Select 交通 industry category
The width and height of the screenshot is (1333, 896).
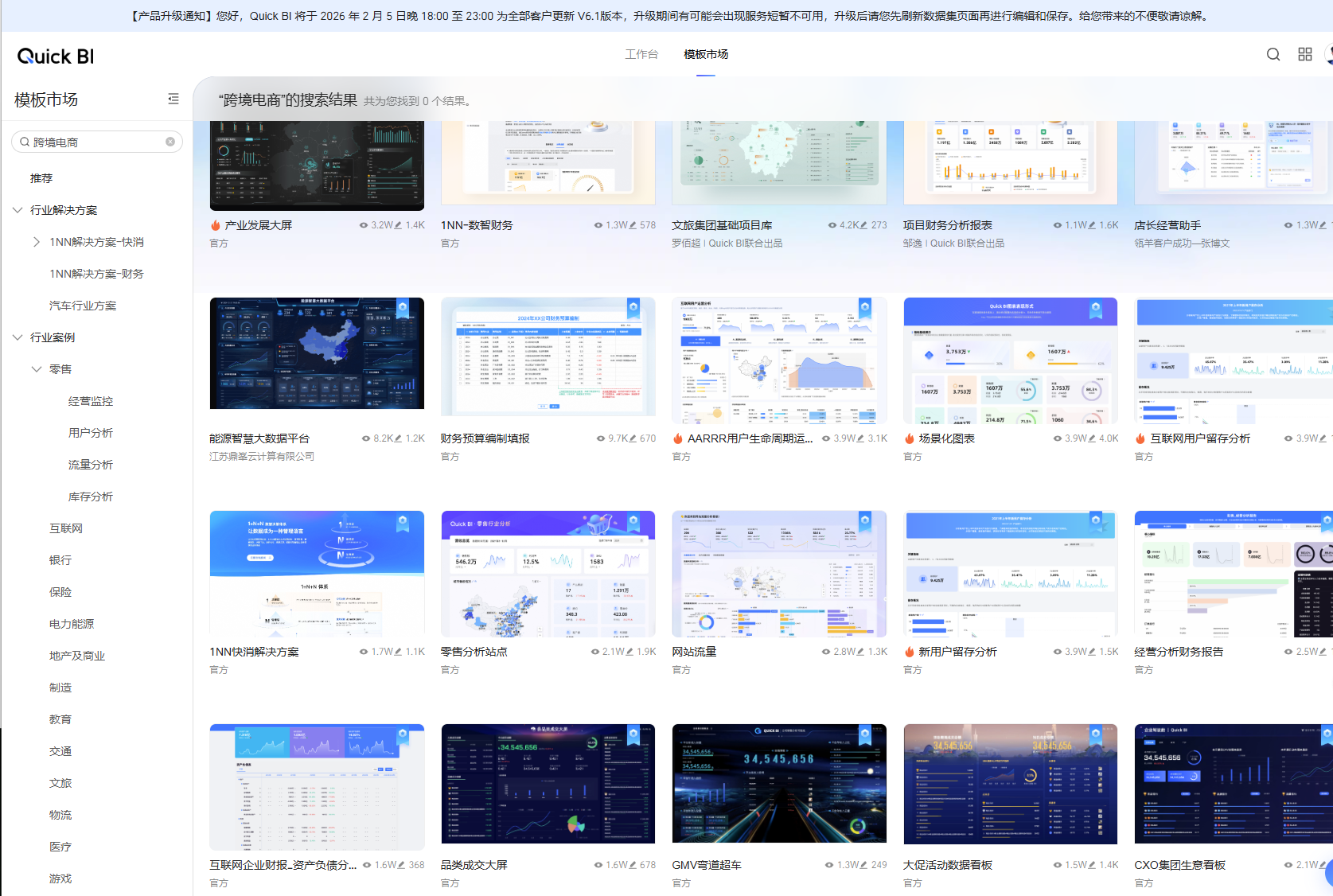(60, 751)
